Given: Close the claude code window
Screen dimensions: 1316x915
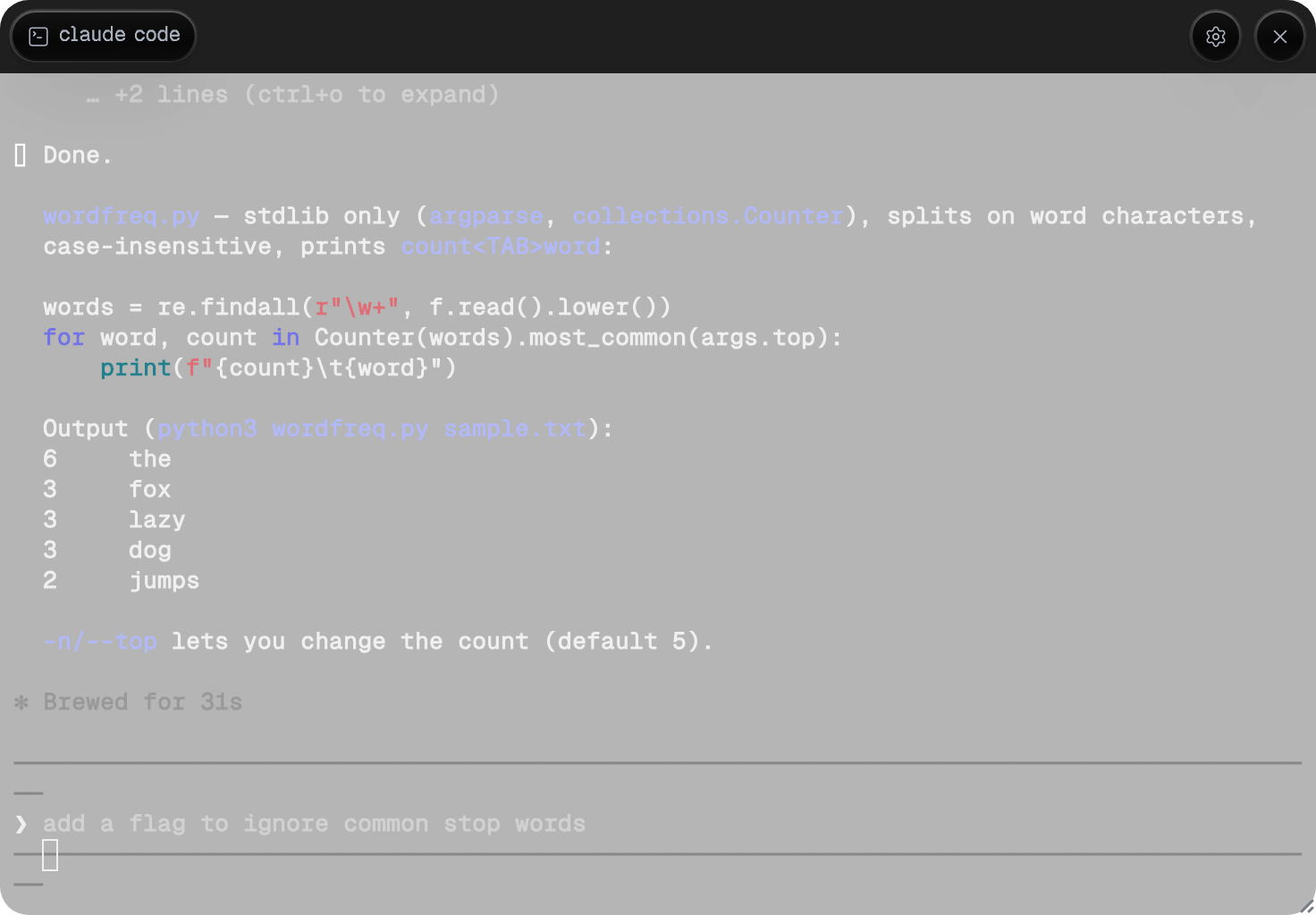Looking at the screenshot, I should [x=1279, y=37].
